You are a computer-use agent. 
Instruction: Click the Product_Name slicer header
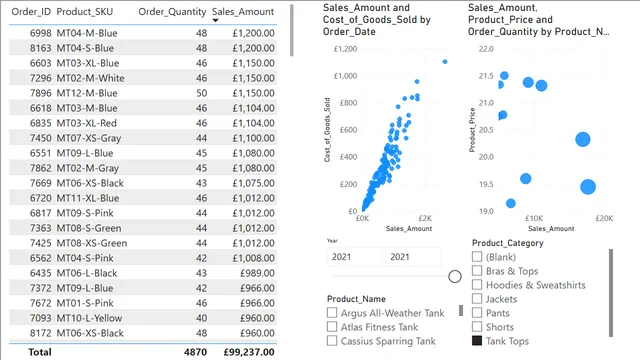[x=356, y=299]
